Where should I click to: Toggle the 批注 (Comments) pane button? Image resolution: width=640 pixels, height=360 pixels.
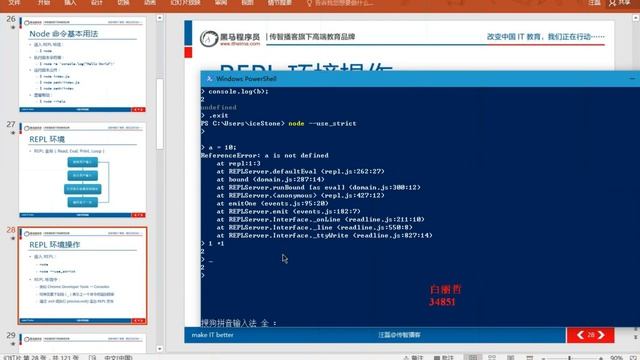(444, 358)
